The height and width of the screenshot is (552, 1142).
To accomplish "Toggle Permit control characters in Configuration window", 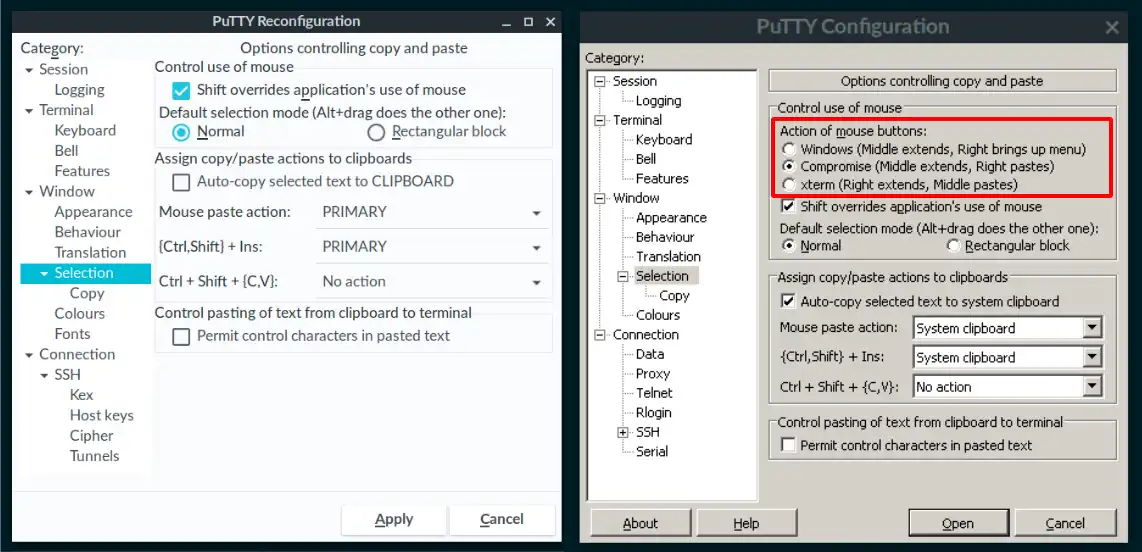I will tap(788, 445).
